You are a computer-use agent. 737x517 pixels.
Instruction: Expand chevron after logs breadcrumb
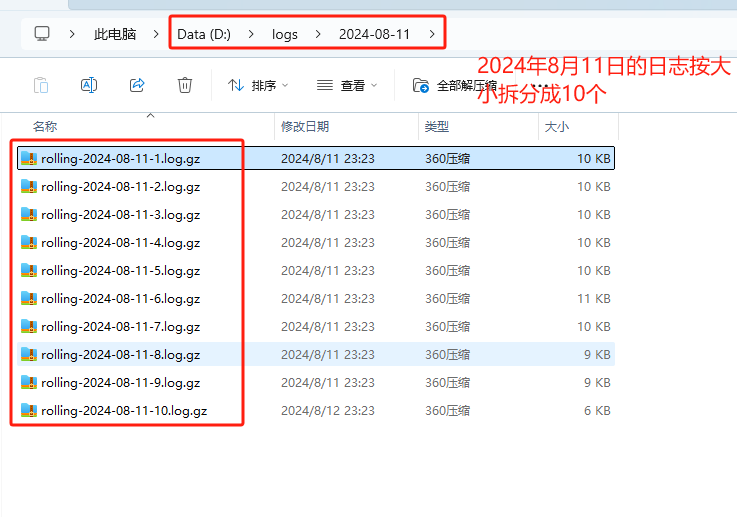pyautogui.click(x=318, y=34)
